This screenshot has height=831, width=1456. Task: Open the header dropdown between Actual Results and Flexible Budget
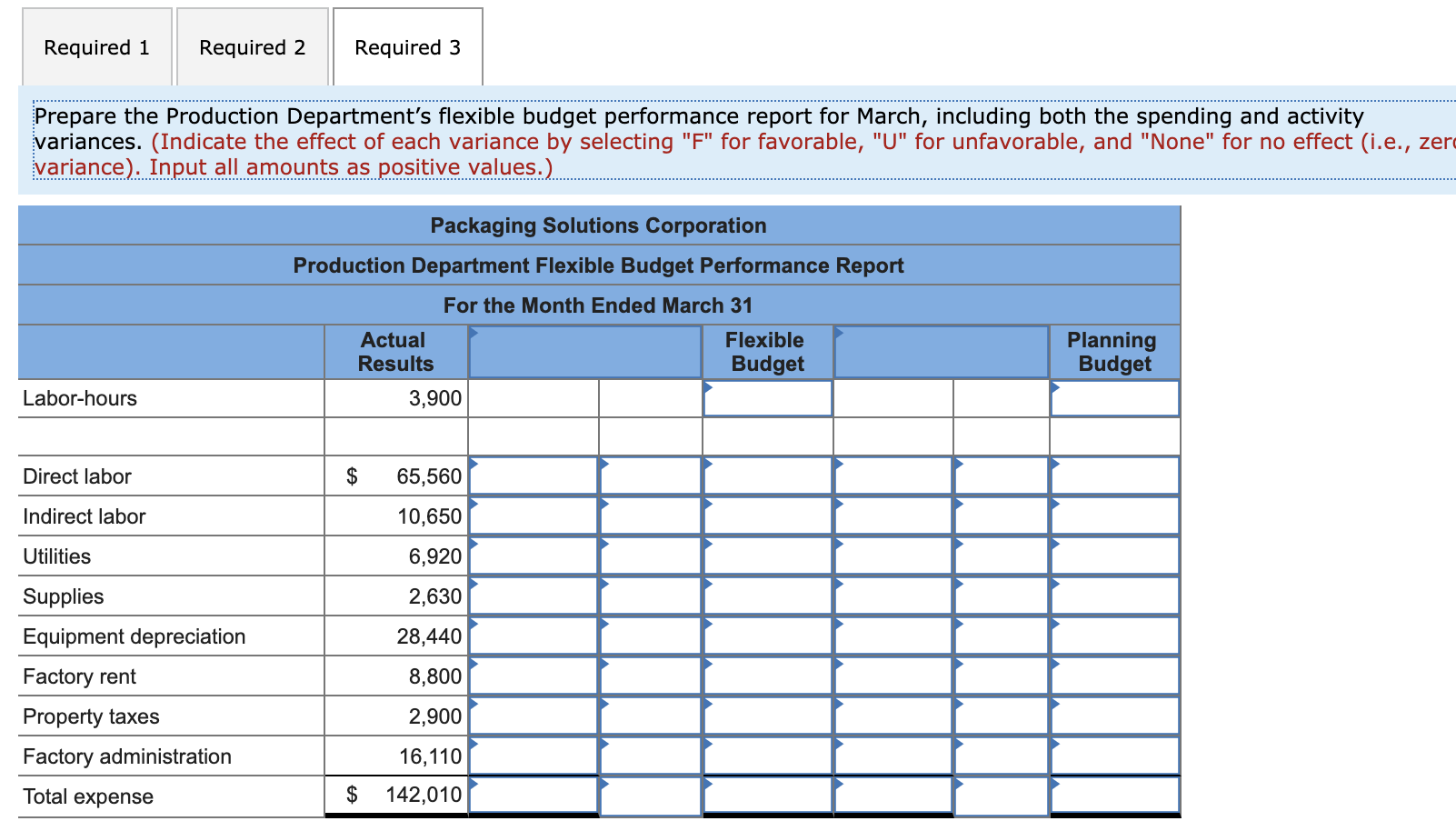click(x=585, y=352)
